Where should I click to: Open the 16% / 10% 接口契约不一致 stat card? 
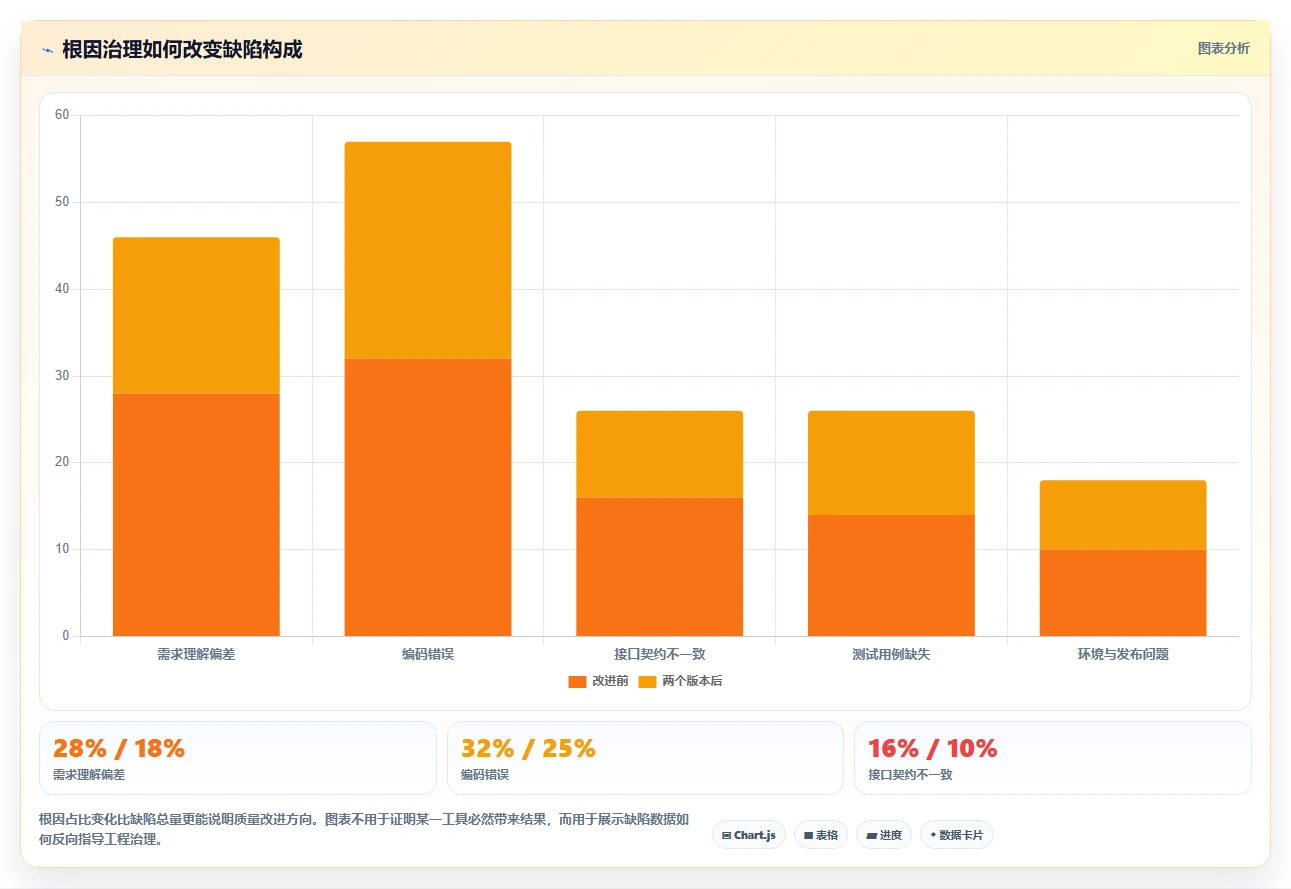click(1053, 758)
